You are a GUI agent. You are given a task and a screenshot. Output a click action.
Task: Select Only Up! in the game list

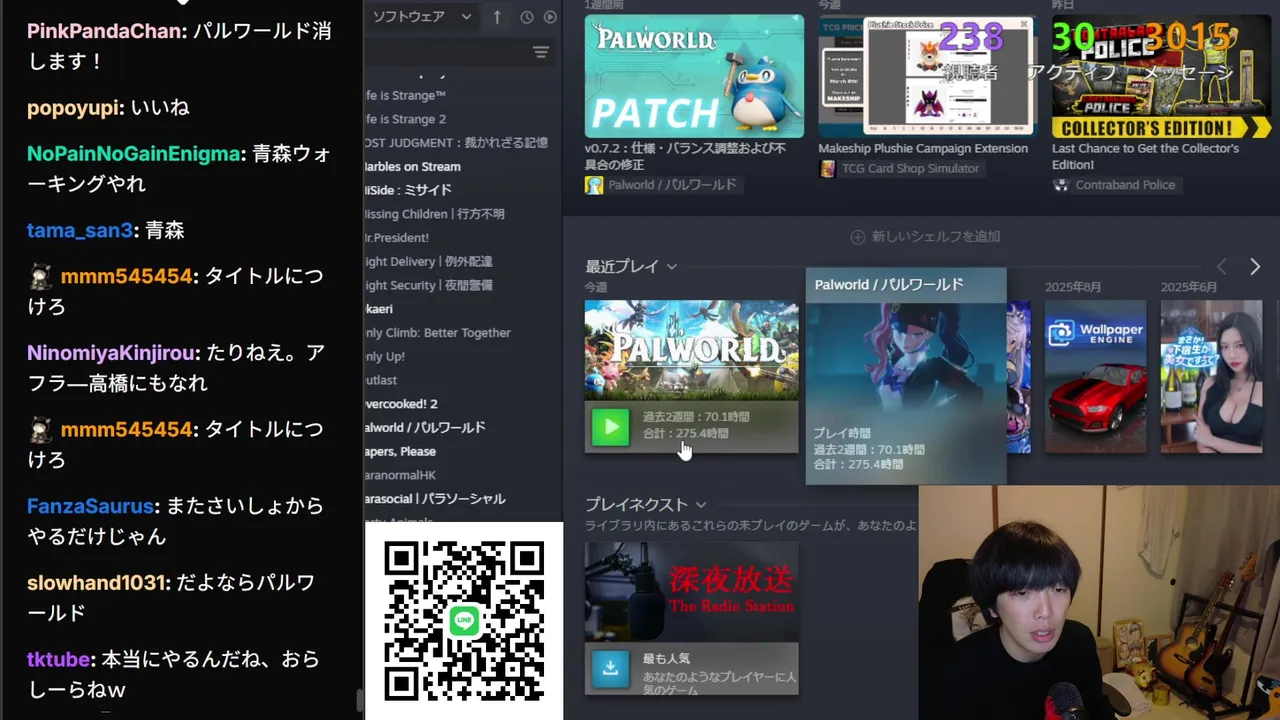(x=384, y=356)
